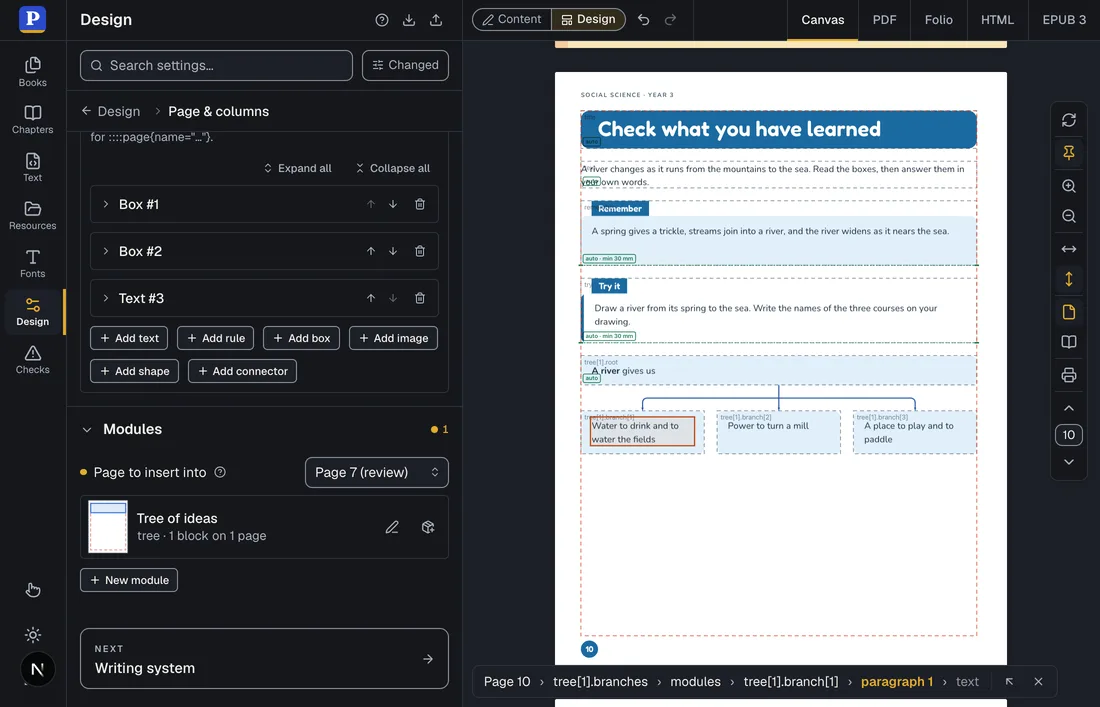This screenshot has width=1100, height=707.
Task: Click the refresh icon in canvas toolbar
Action: [1068, 120]
